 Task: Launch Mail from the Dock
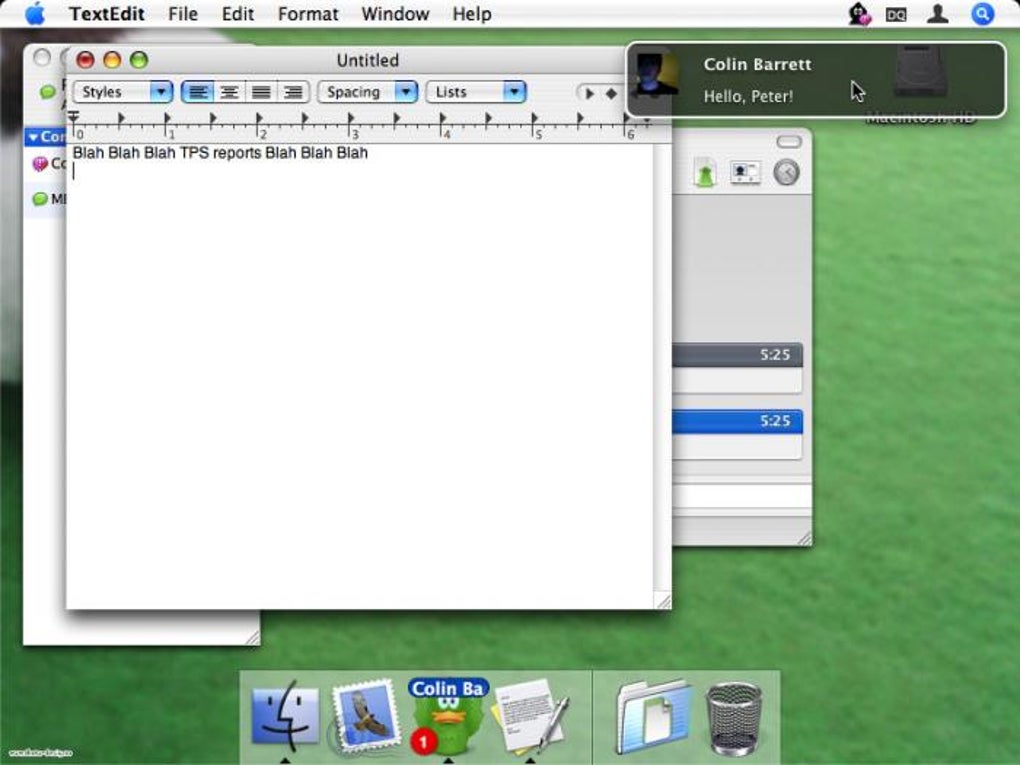click(x=366, y=716)
